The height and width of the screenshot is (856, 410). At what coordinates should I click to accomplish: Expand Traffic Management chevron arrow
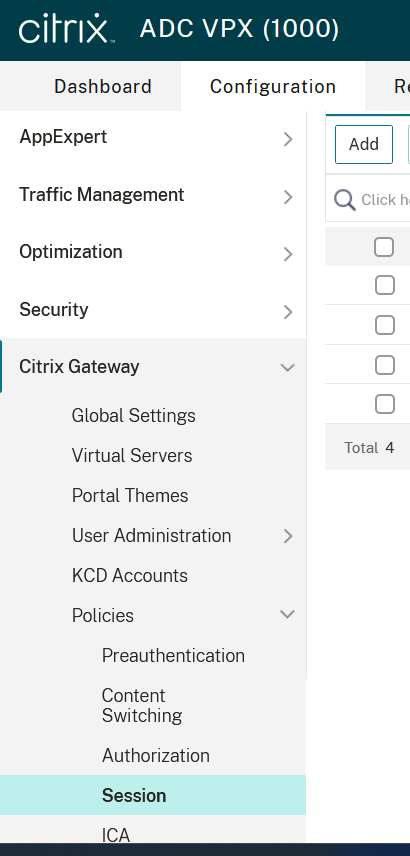pos(288,197)
